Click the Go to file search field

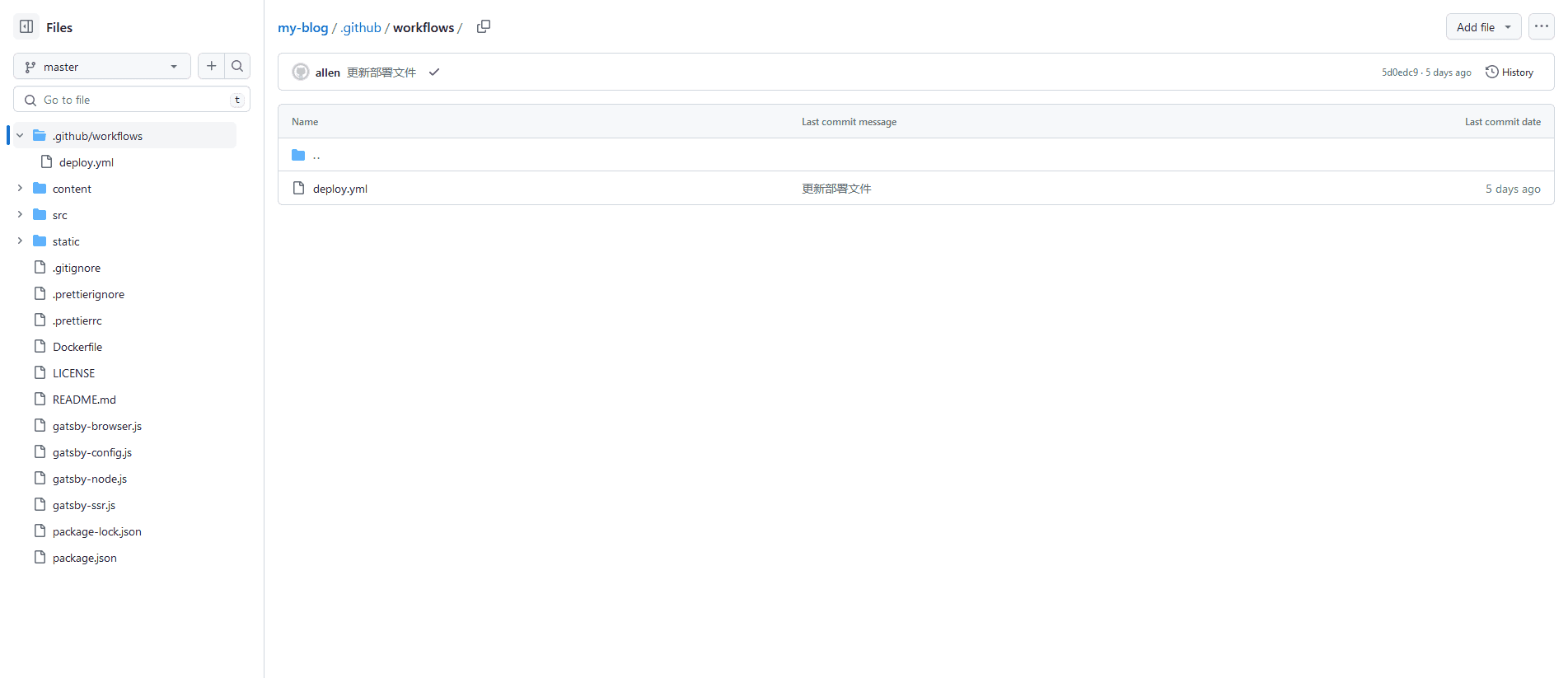click(x=132, y=100)
